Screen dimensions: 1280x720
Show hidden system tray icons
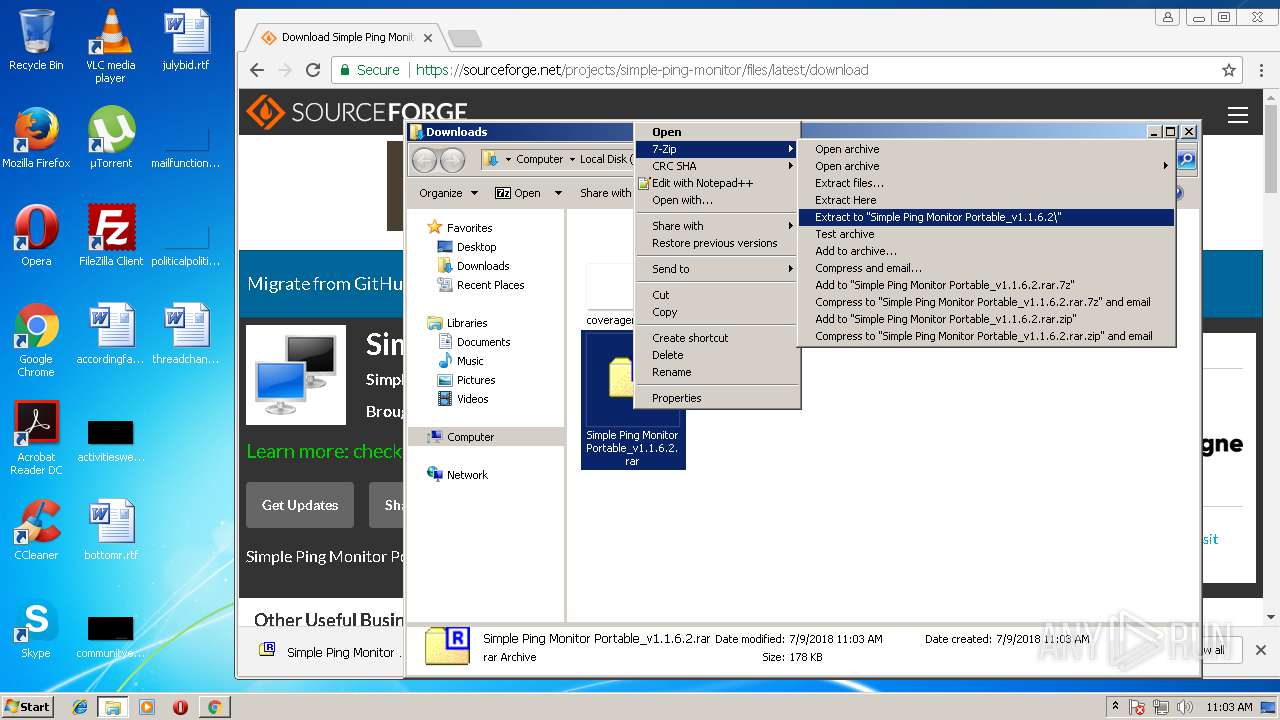click(1116, 707)
